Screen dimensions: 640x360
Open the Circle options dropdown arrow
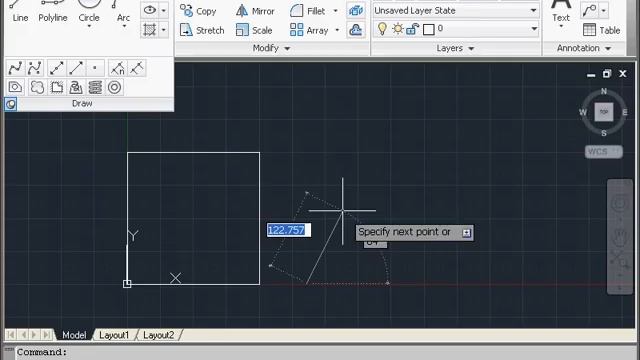coord(89,27)
